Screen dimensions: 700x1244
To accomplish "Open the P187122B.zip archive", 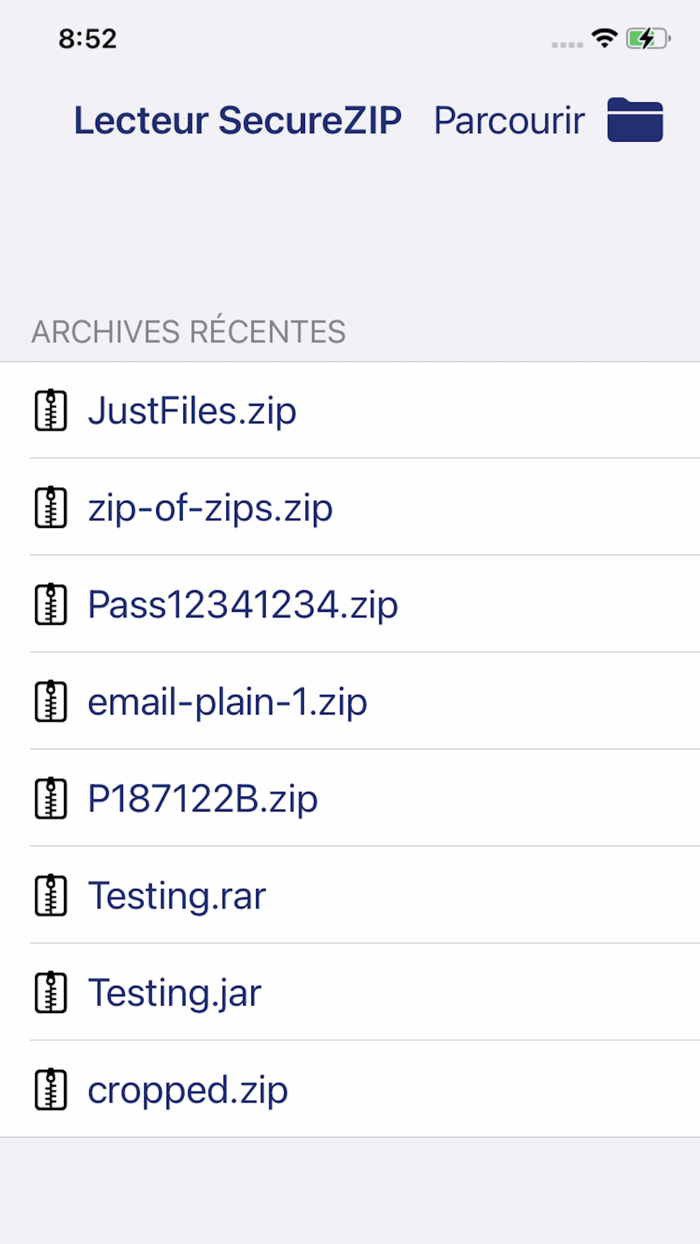I will pyautogui.click(x=202, y=798).
